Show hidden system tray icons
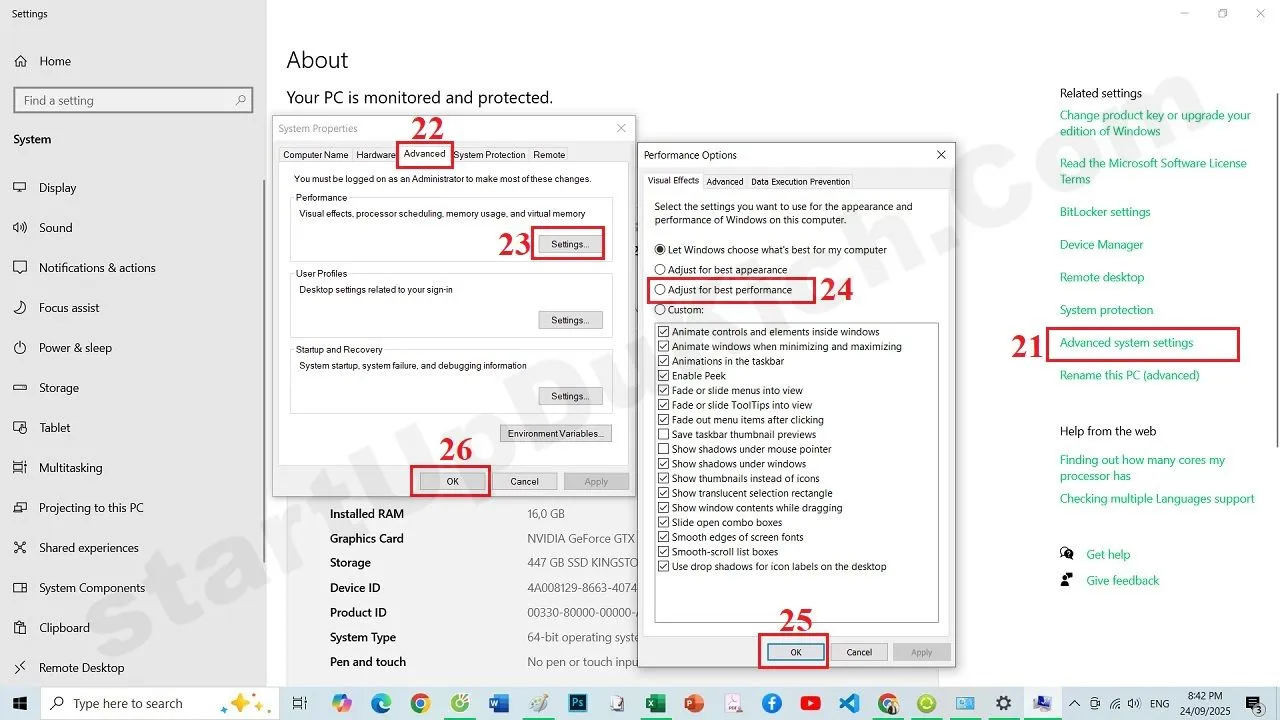This screenshot has width=1280, height=720. tap(1074, 703)
